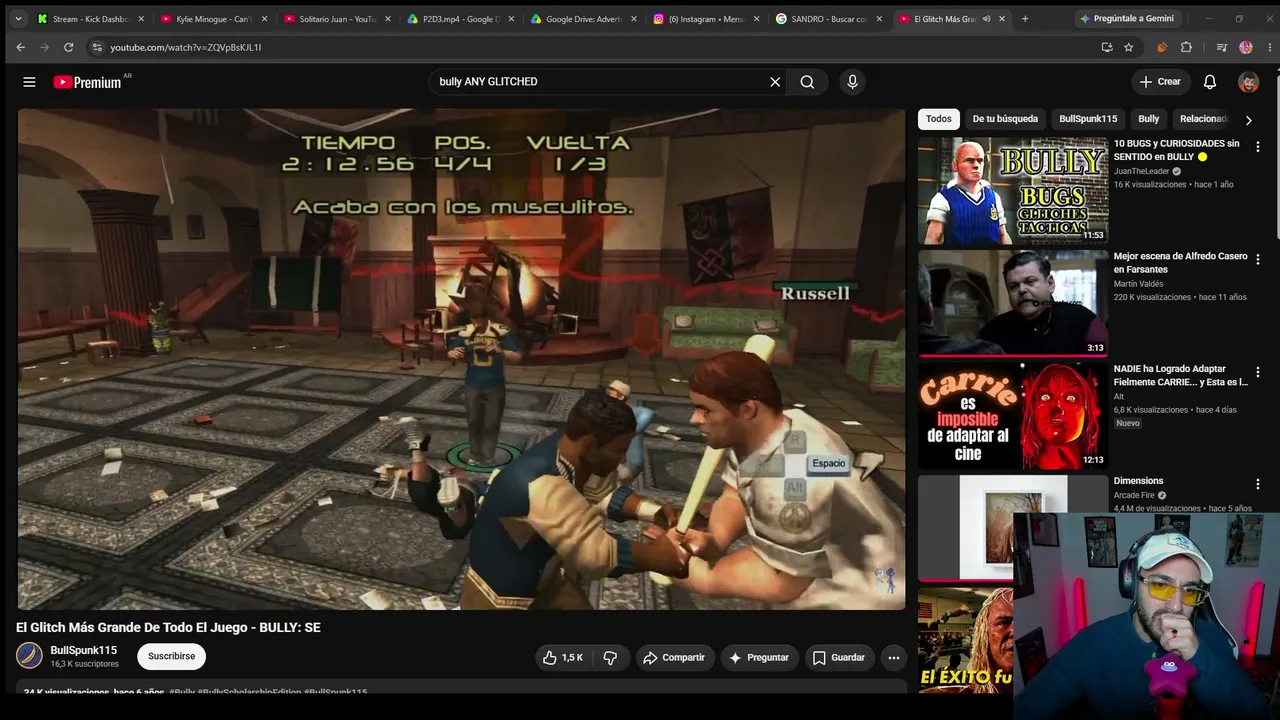Screen dimensions: 1280x720
Task: Click the youtube.com address bar URL
Action: tap(186, 47)
